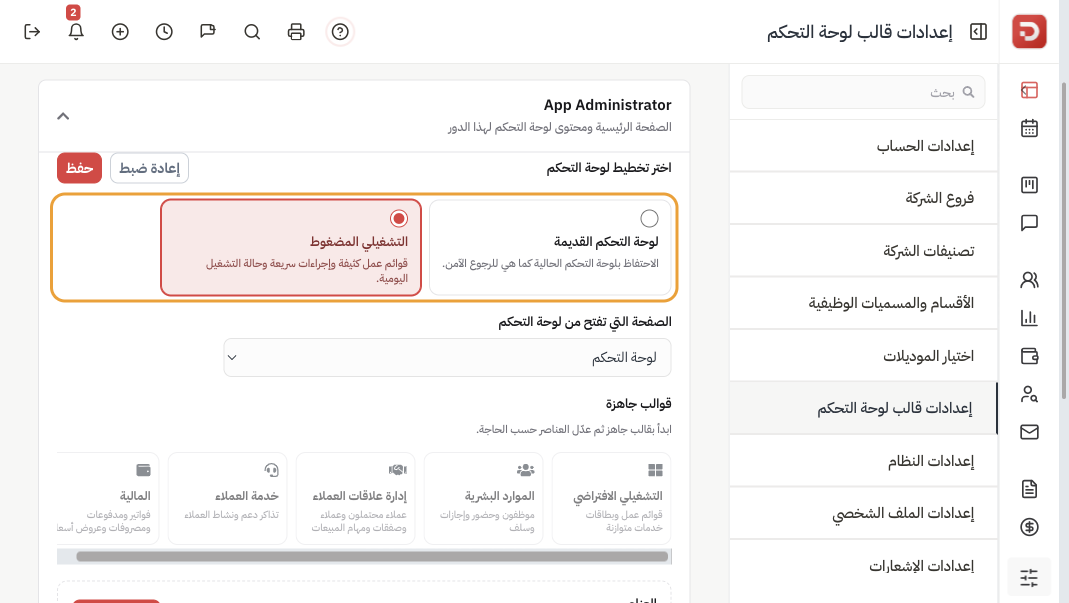Select إعدادات قالب لوحة التحكم menu item

coord(863,408)
